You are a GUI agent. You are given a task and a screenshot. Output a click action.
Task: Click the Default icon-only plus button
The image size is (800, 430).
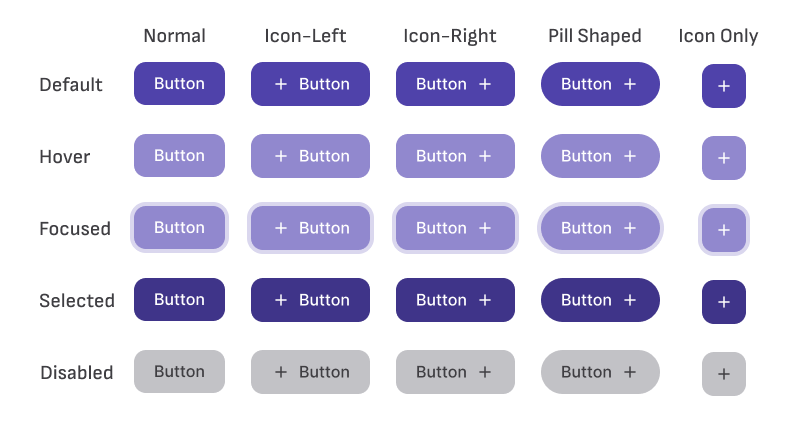point(724,86)
